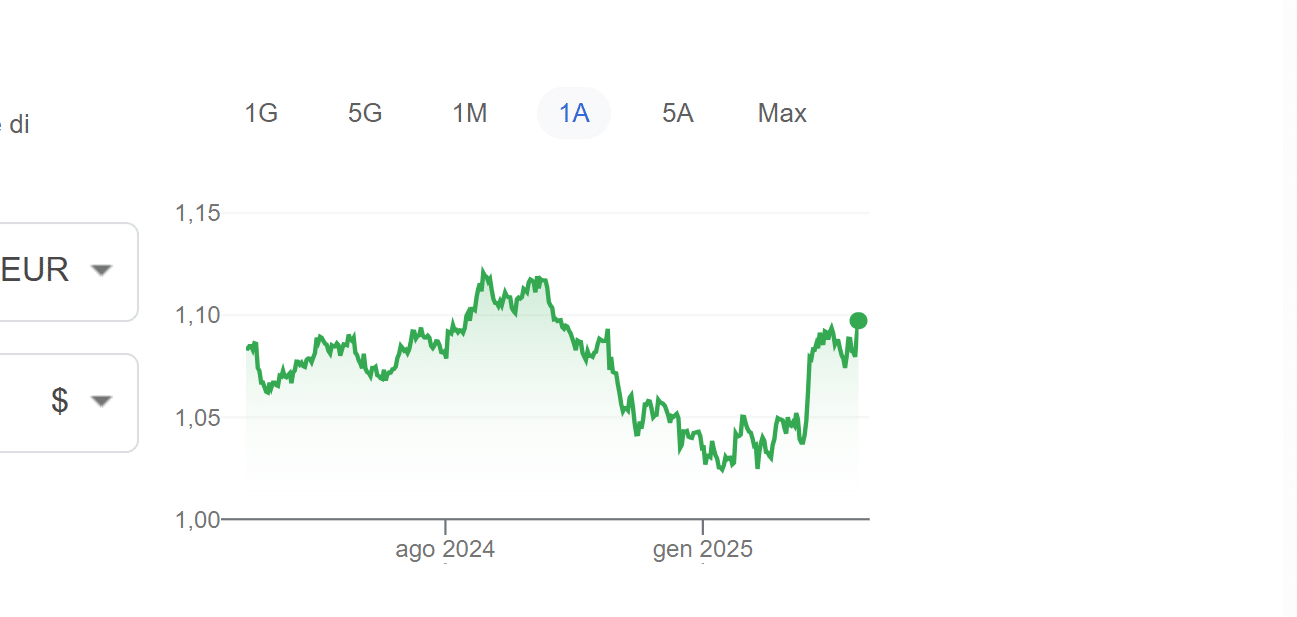
Task: Click the gen 2025 axis label
Action: (x=703, y=549)
